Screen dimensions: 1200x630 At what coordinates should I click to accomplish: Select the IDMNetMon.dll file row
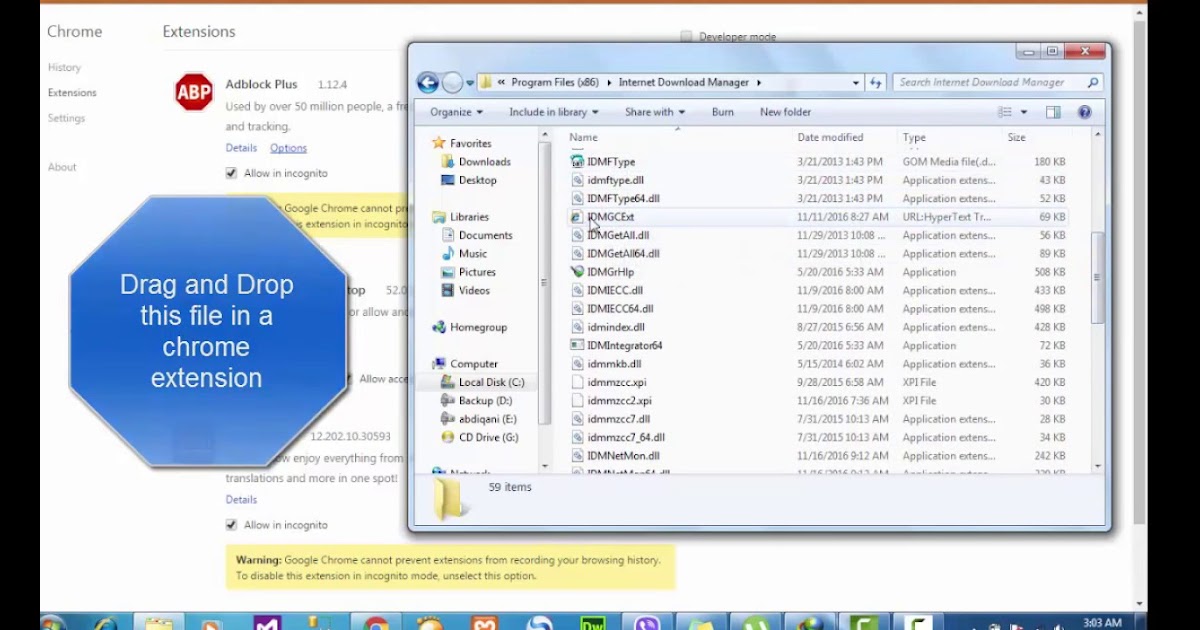click(818, 456)
